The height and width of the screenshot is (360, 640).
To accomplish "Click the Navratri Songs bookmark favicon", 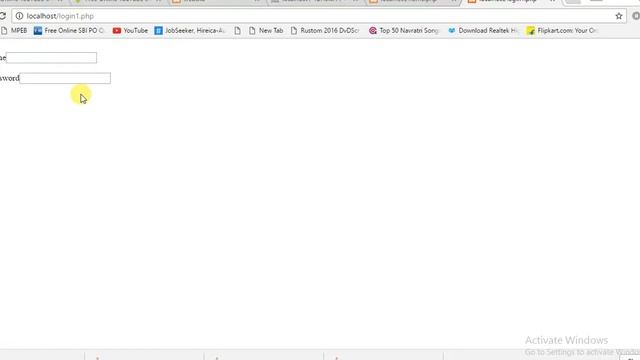I will (x=373, y=31).
